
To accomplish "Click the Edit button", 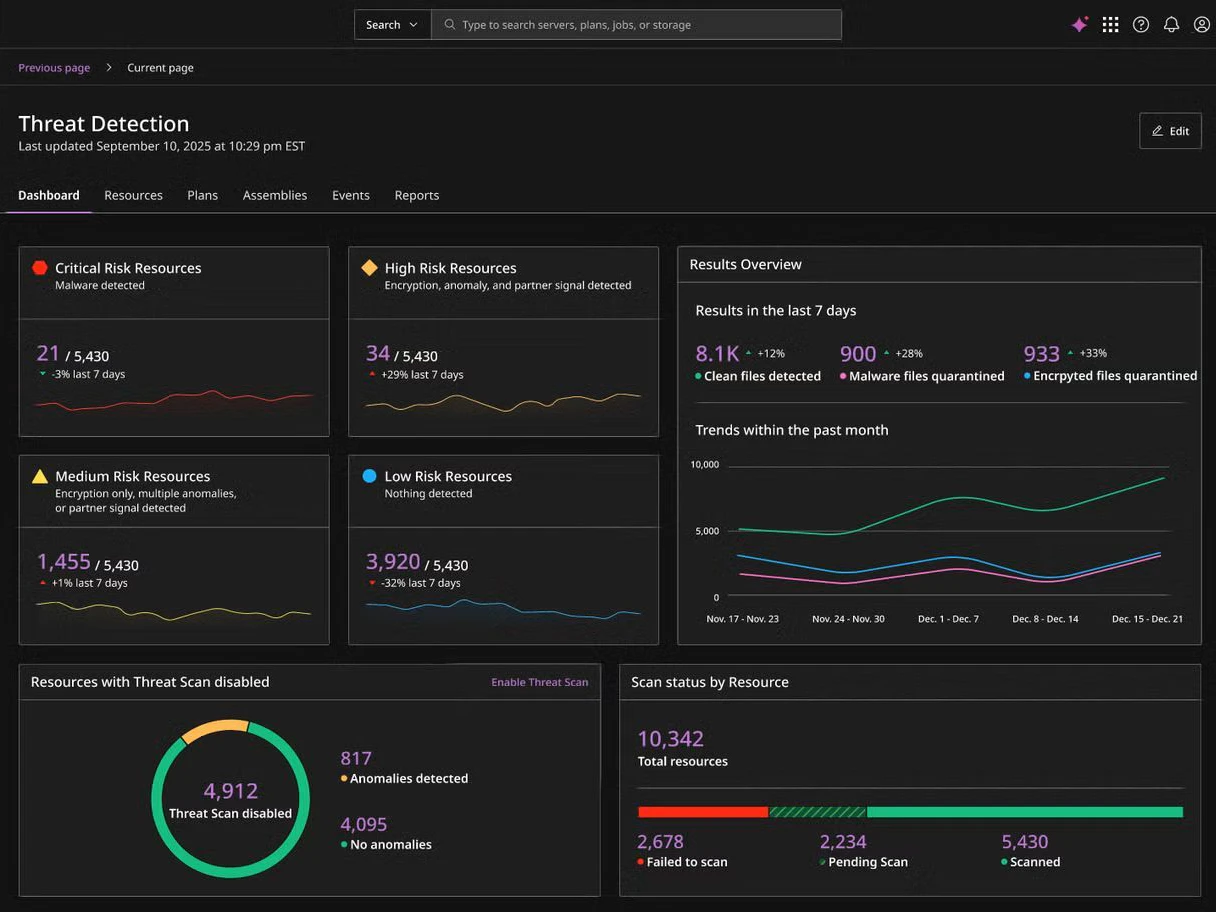I will pyautogui.click(x=1170, y=131).
